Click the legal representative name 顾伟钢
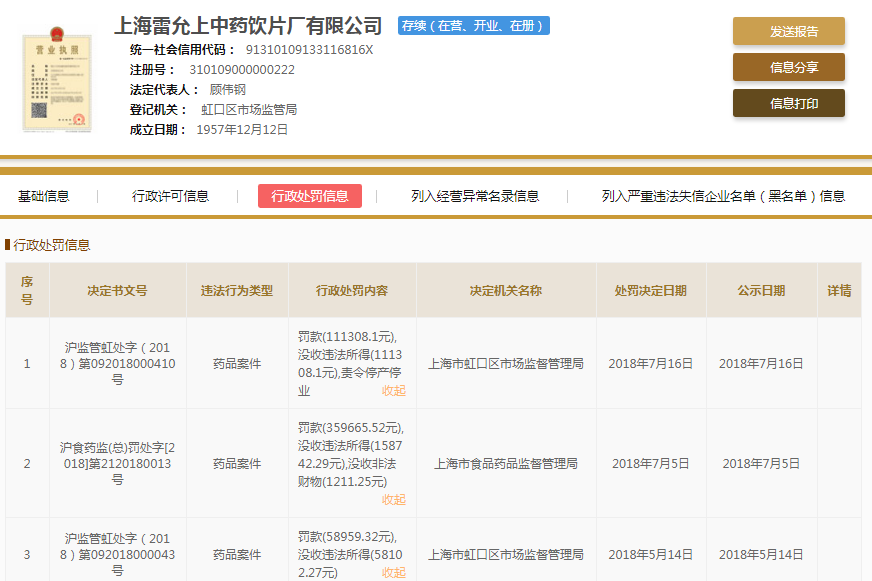The height and width of the screenshot is (581, 872). (227, 90)
